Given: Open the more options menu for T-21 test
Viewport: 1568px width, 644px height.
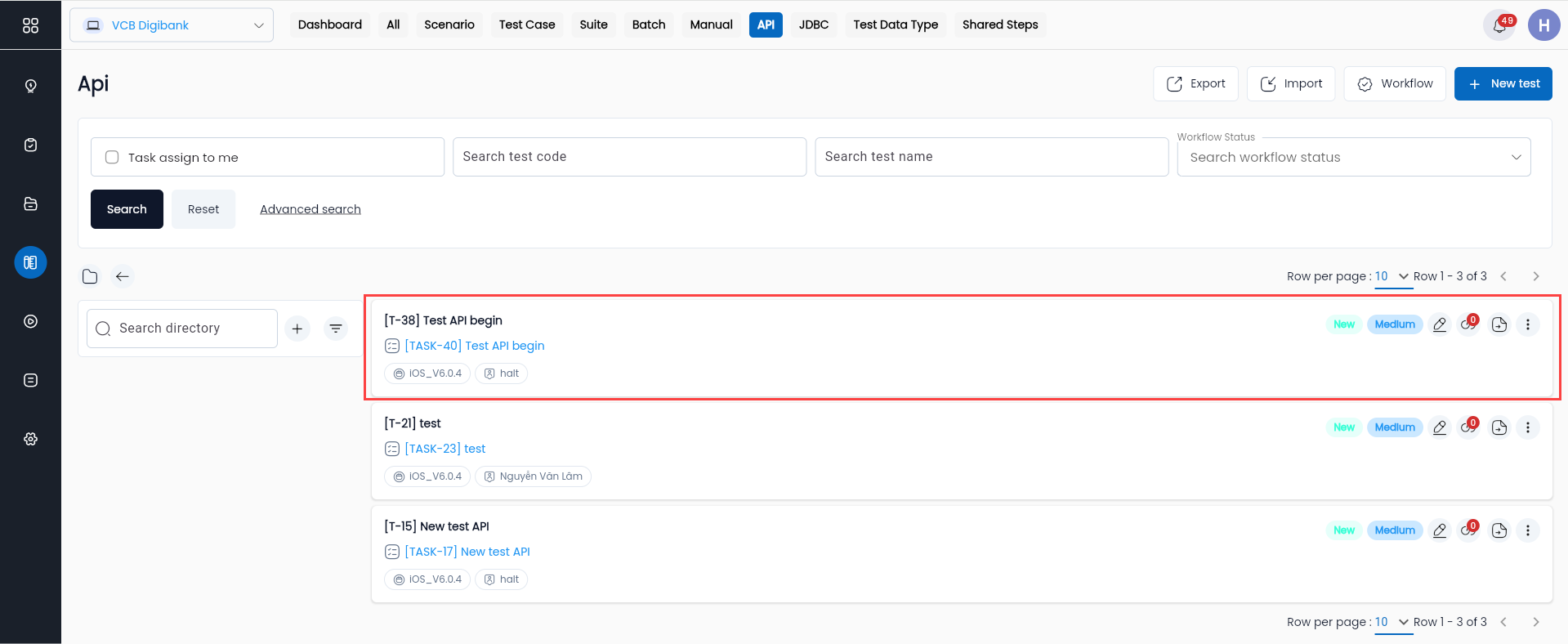Looking at the screenshot, I should click(1528, 427).
